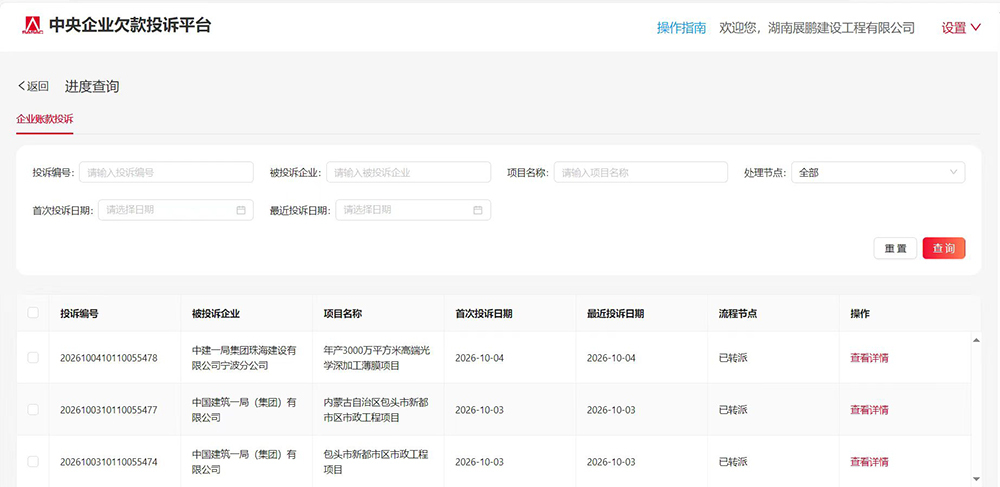Check the row for complaint 2026100310110055477
The width and height of the screenshot is (1000, 487).
pos(33,410)
